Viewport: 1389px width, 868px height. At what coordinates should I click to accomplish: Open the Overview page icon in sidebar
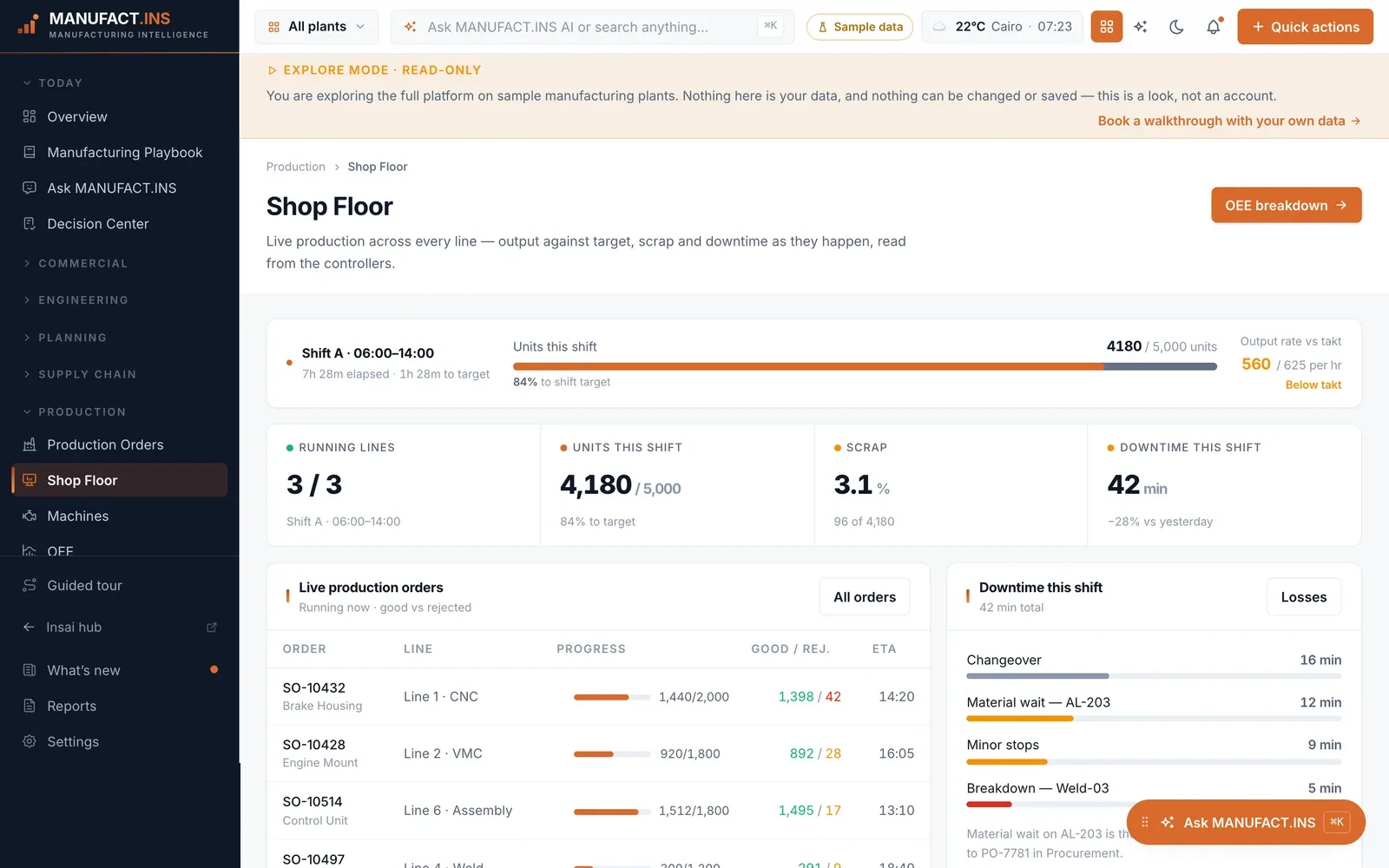(x=30, y=116)
